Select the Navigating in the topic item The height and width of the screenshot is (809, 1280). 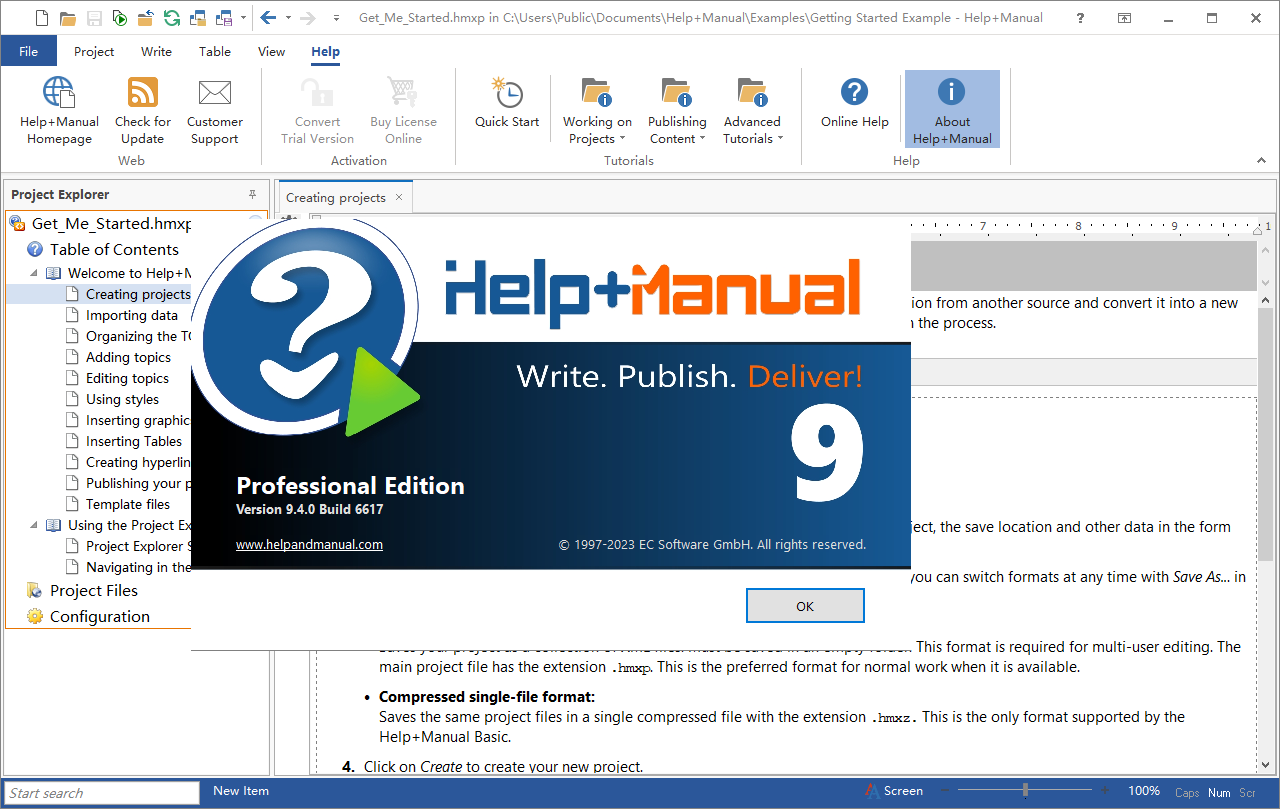[x=138, y=567]
